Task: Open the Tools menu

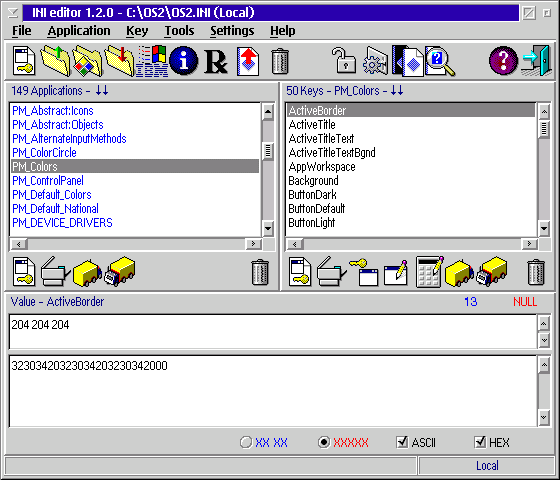Action: point(179,31)
